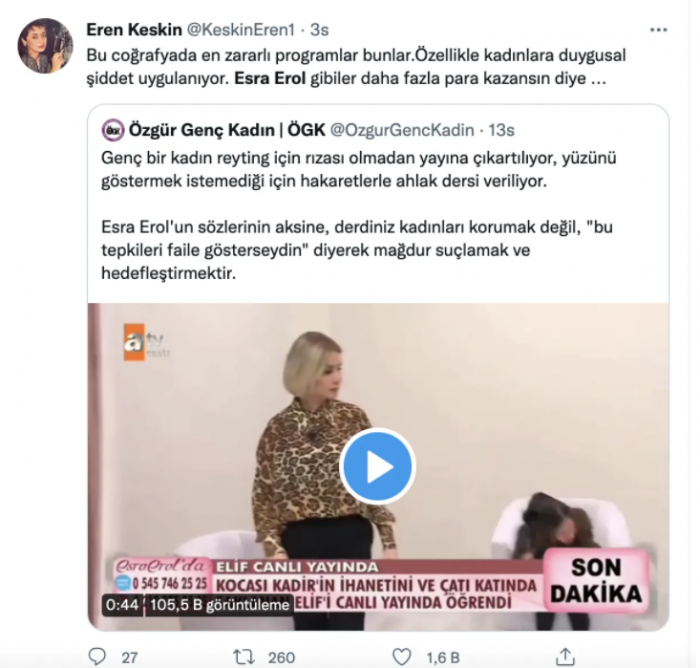Click the 0:44 video duration badge
700x668 pixels.
pos(123,605)
